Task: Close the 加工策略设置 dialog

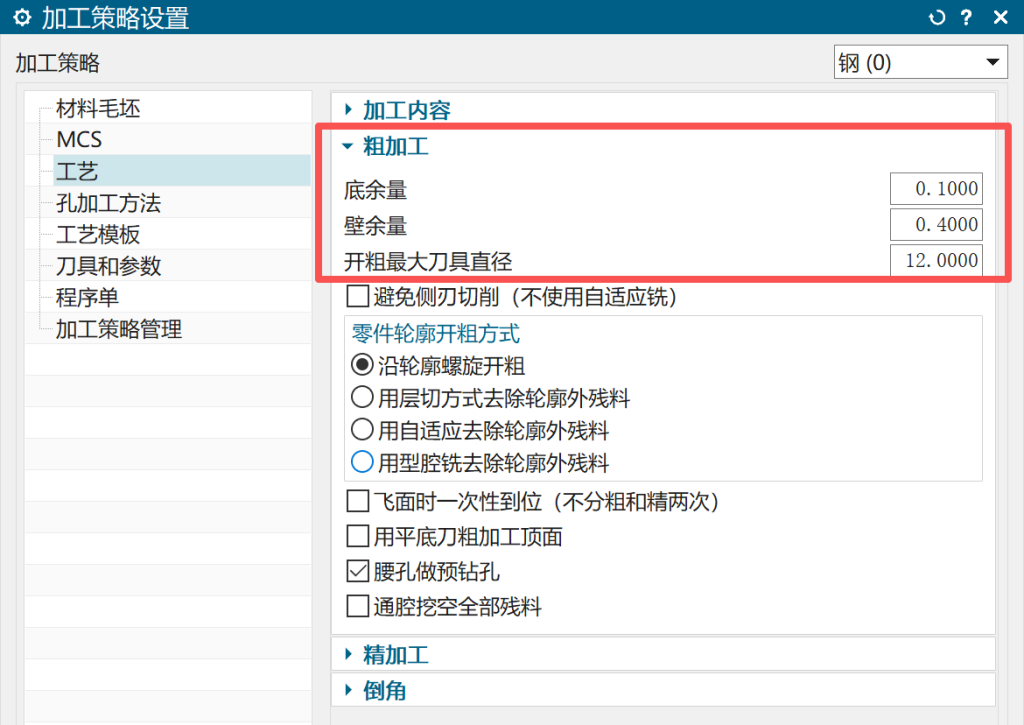Action: [x=999, y=18]
